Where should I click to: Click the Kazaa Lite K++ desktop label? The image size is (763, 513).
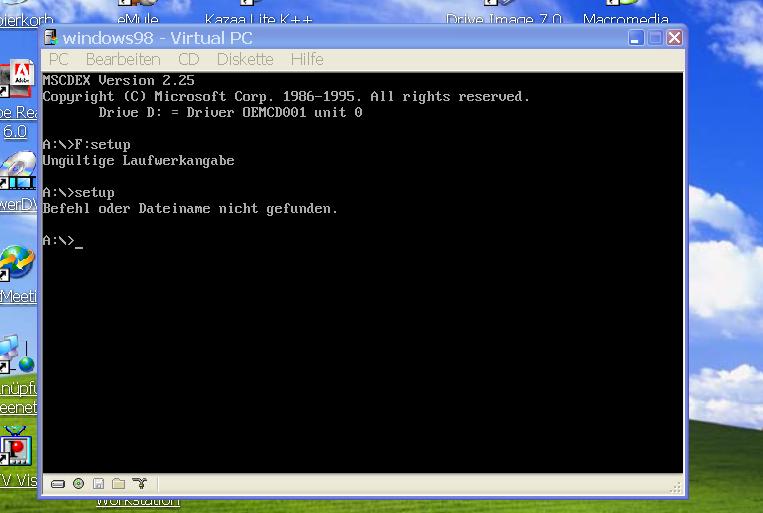[258, 19]
